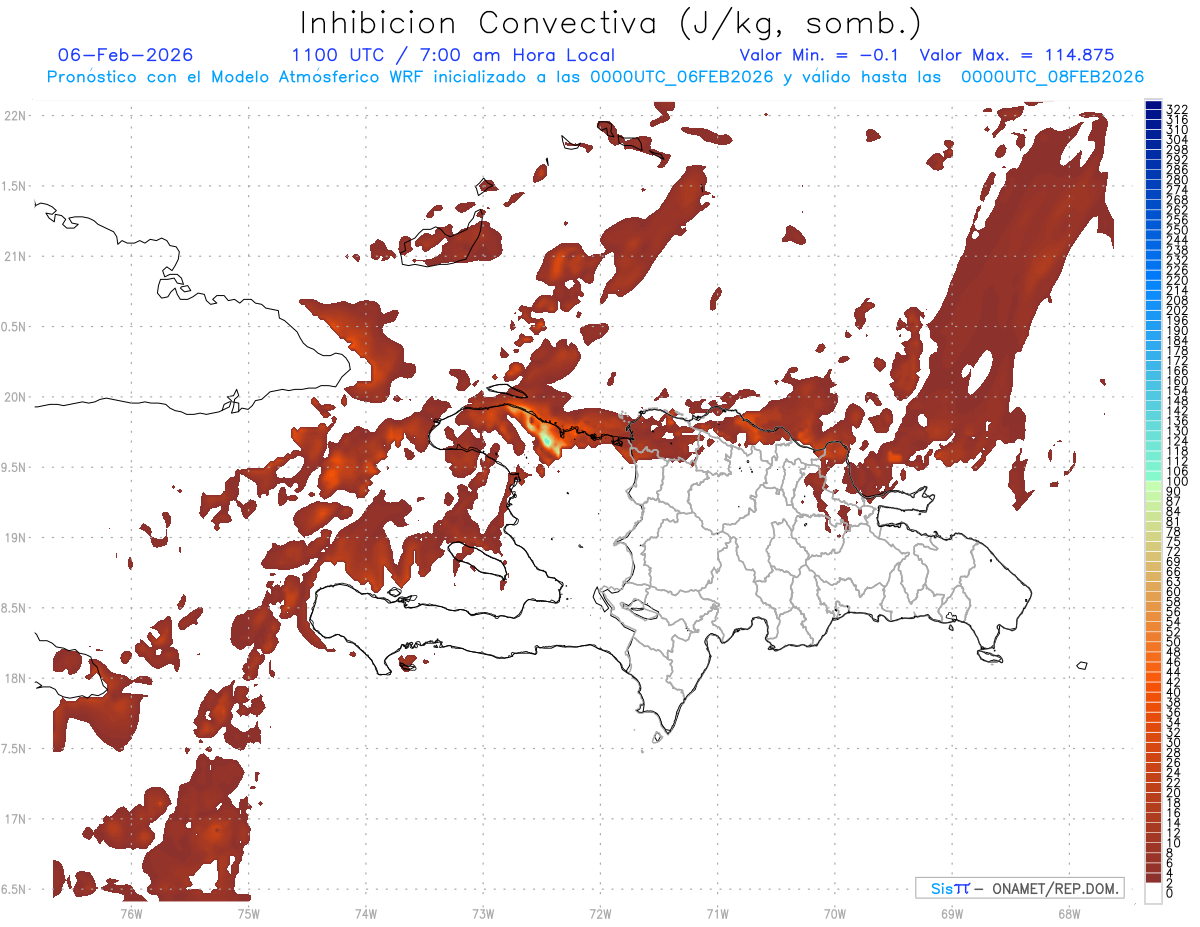Click the "Valor Min. = -0.1" text

pyautogui.click(x=821, y=55)
